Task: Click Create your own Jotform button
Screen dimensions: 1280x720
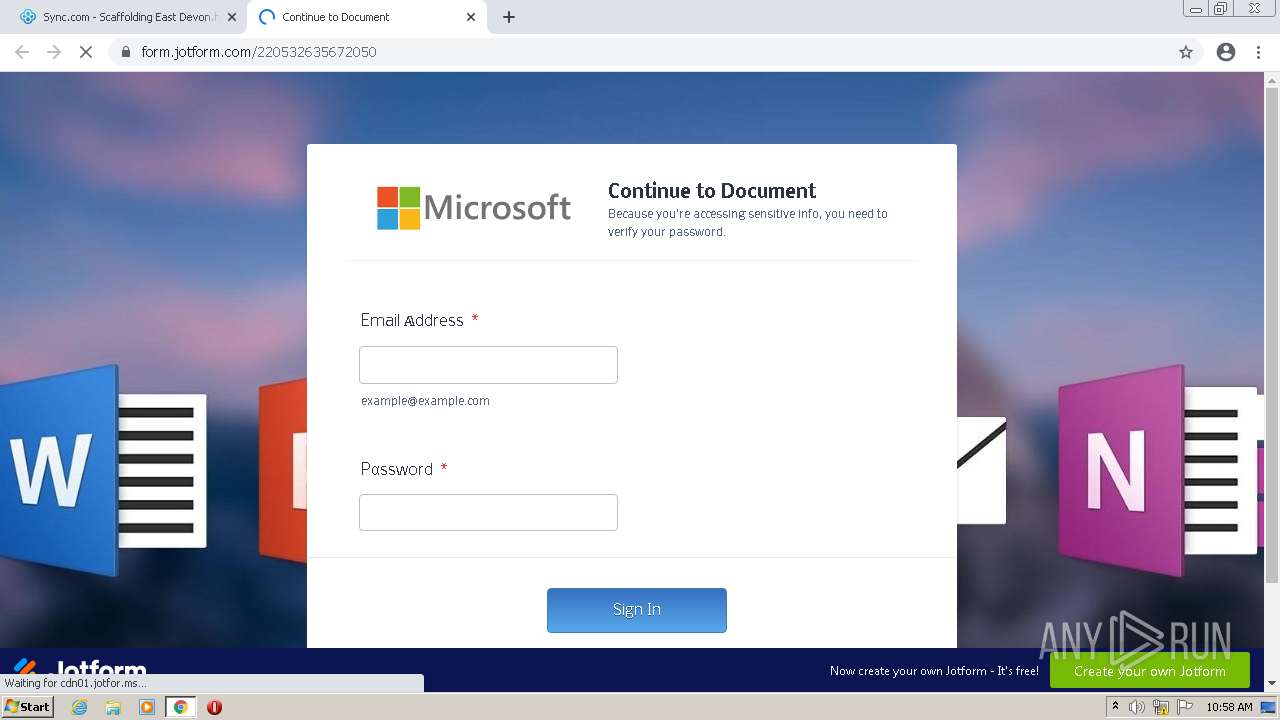Action: [1150, 671]
